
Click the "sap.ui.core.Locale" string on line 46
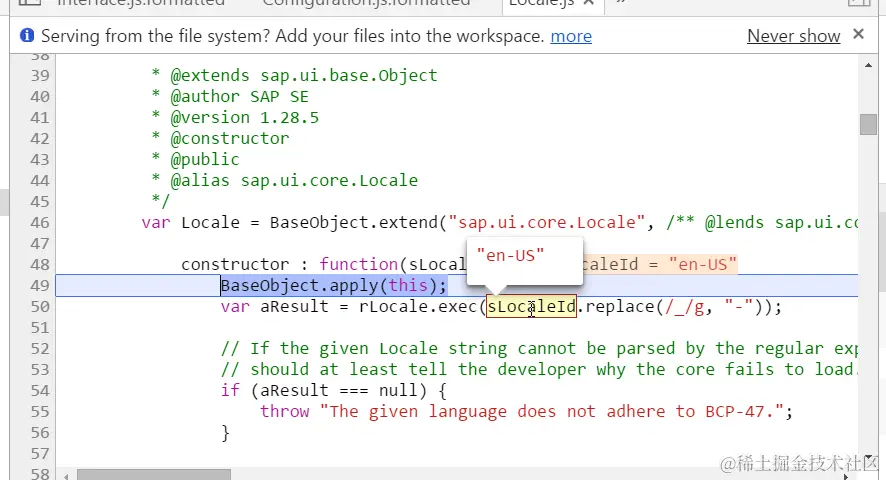coord(546,223)
